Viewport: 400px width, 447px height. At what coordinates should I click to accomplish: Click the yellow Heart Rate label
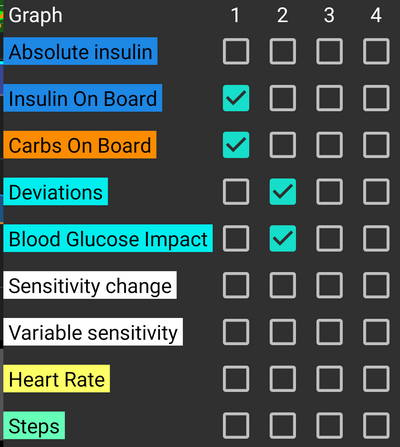[x=57, y=379]
